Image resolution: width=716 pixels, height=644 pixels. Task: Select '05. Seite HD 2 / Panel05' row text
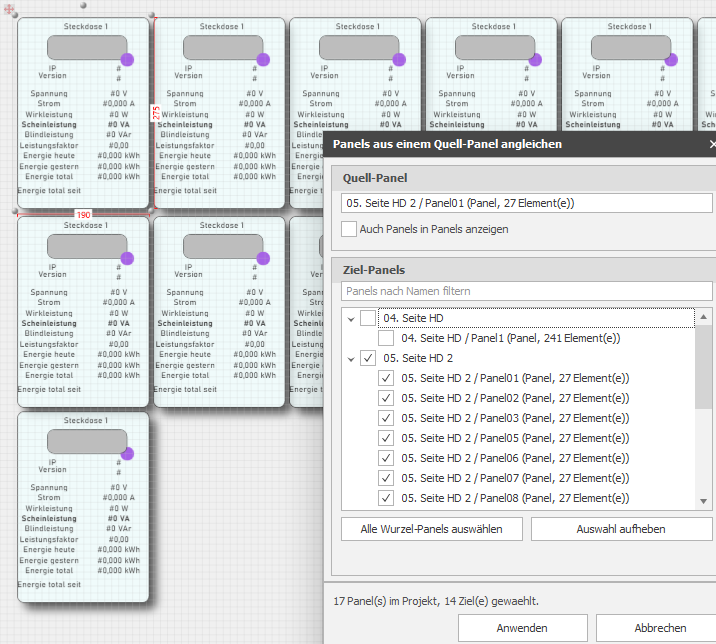(515, 438)
